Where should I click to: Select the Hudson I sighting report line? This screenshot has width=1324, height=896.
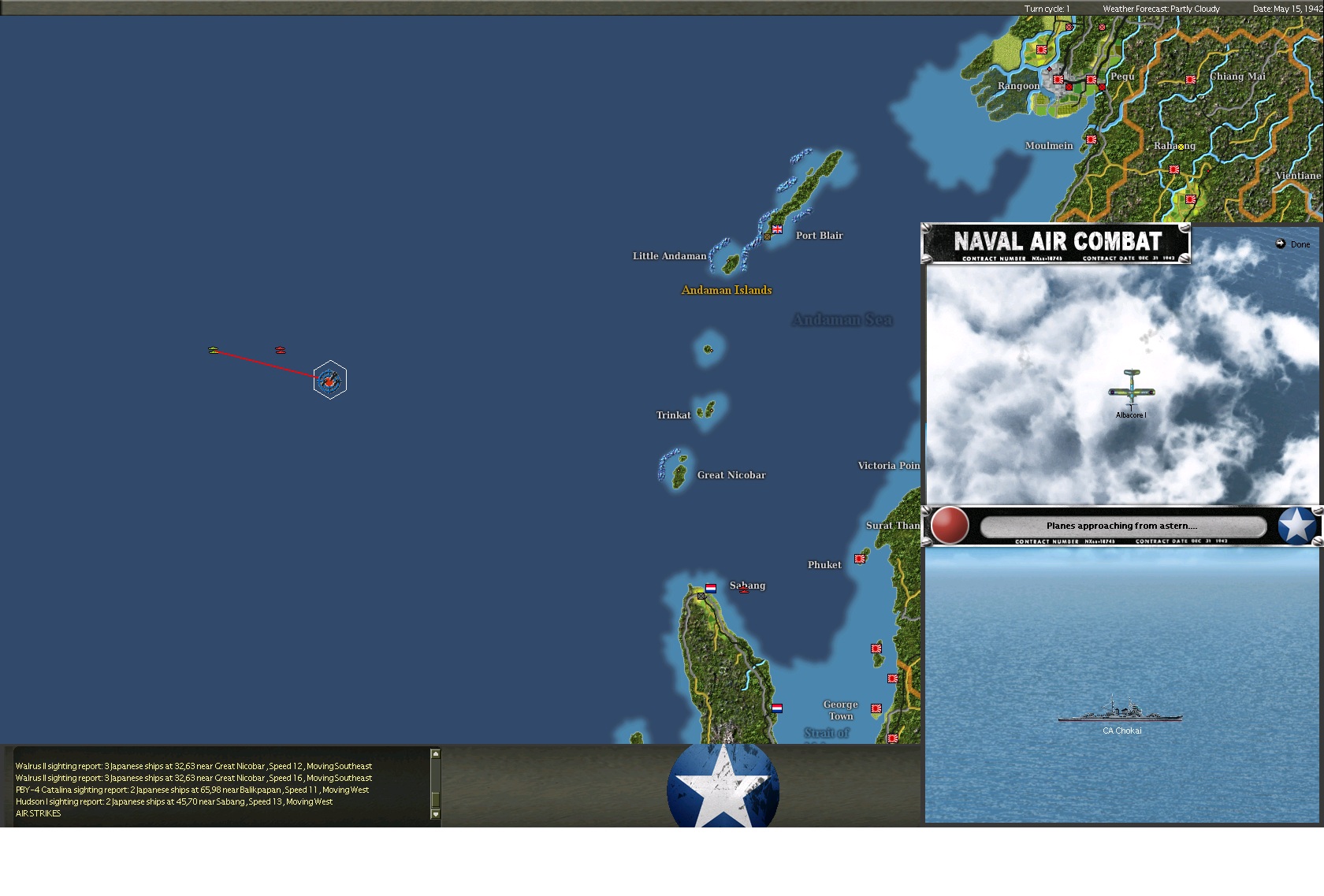(174, 801)
